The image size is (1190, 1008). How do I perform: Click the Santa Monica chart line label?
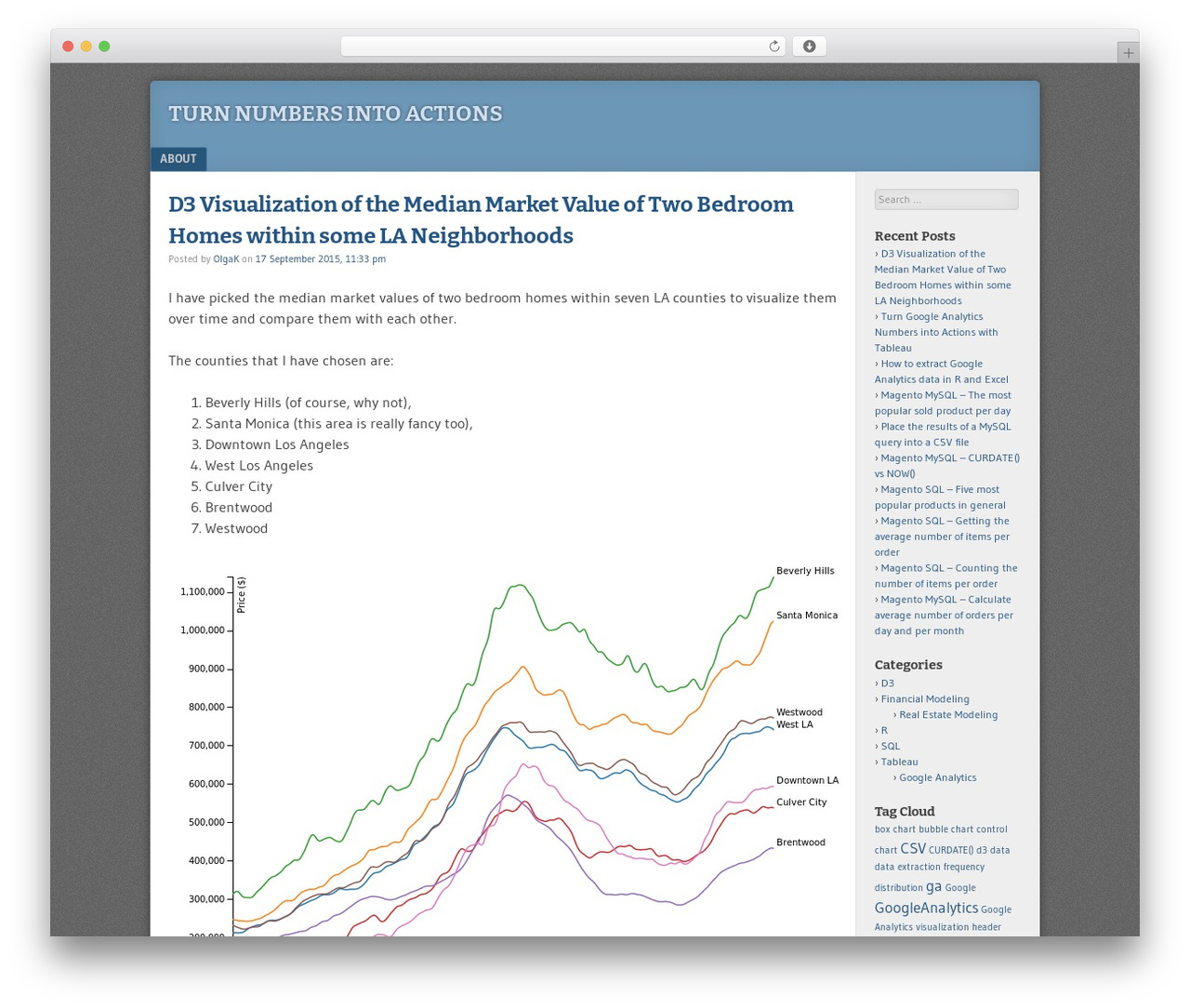(807, 616)
